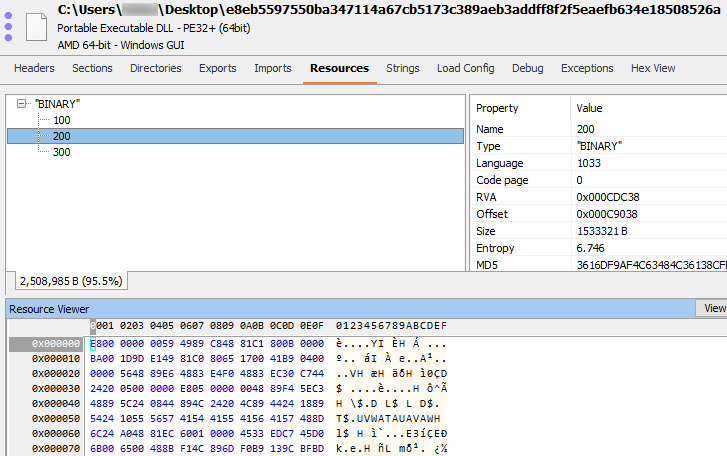Switch to the Hex View tab
Viewport: 727px width, 456px height.
tap(653, 69)
